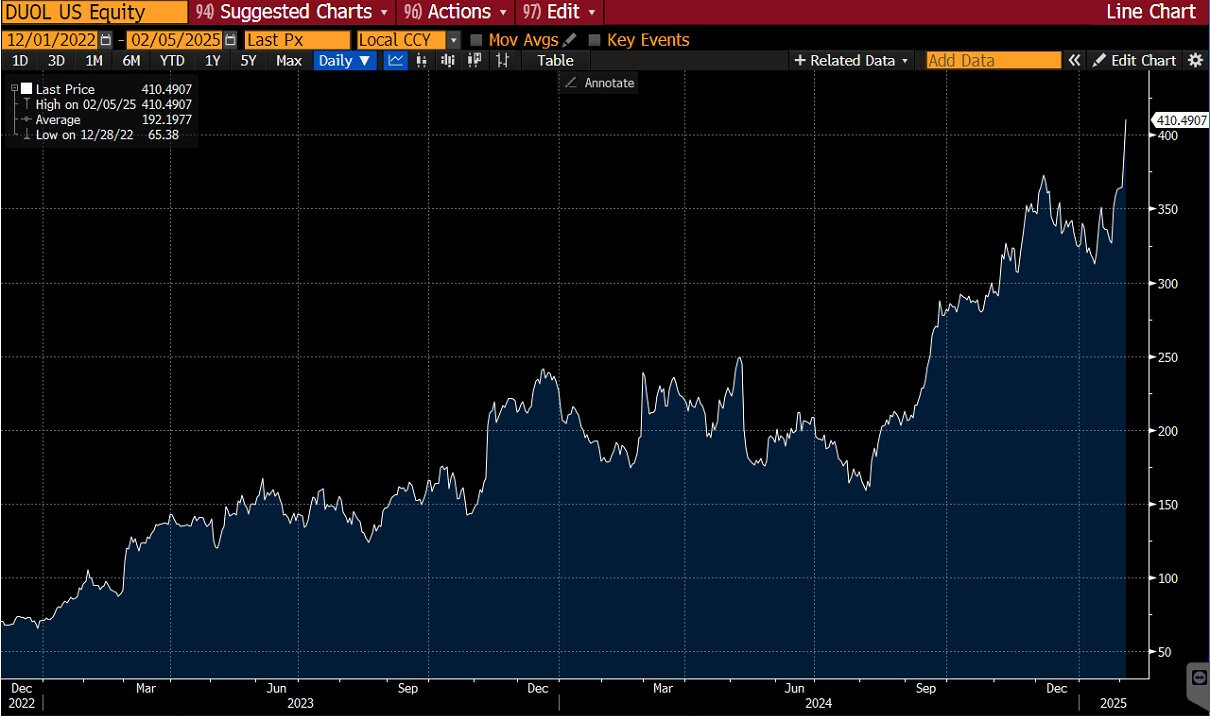Enable the Key Events checkbox
The height and width of the screenshot is (716, 1210).
pyautogui.click(x=595, y=40)
